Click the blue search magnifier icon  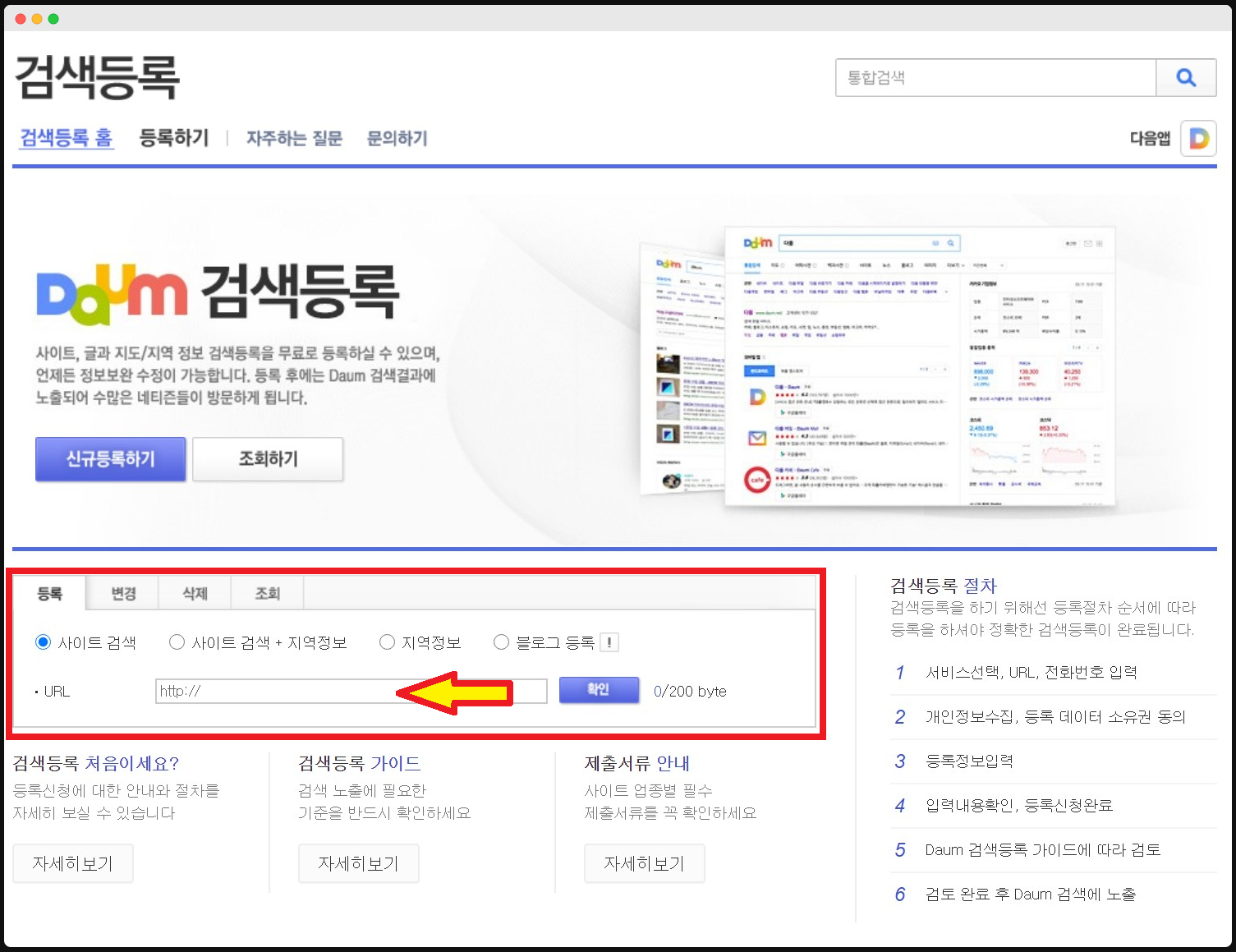click(x=1186, y=78)
